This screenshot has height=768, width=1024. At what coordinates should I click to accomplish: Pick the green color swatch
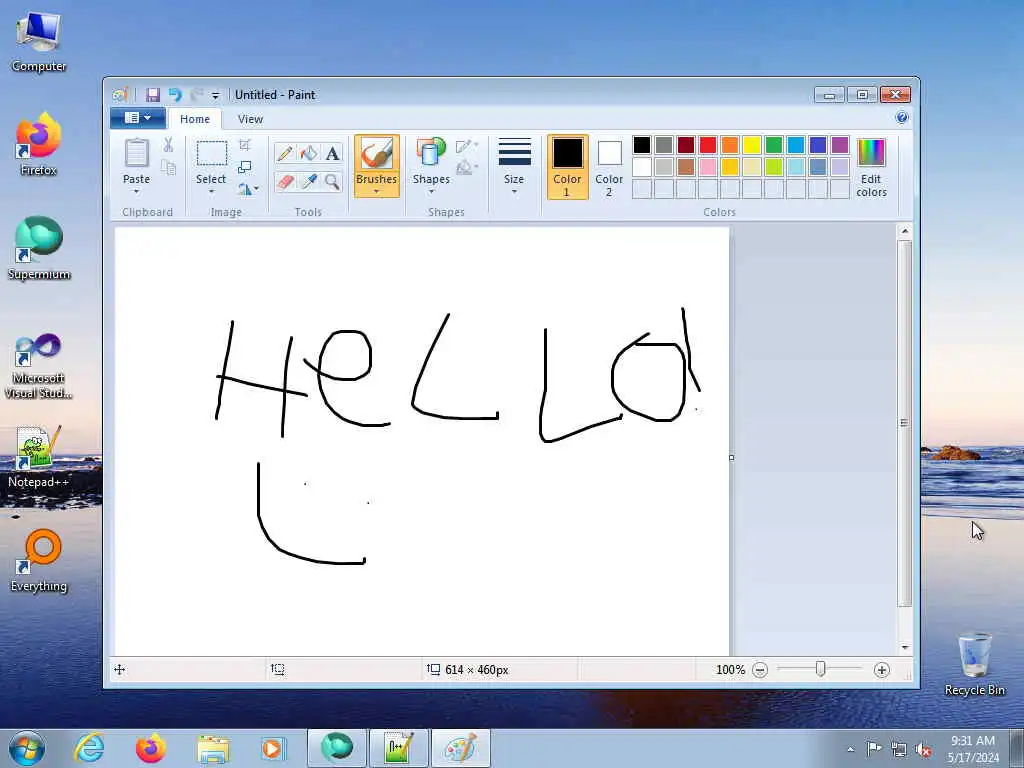[774, 145]
